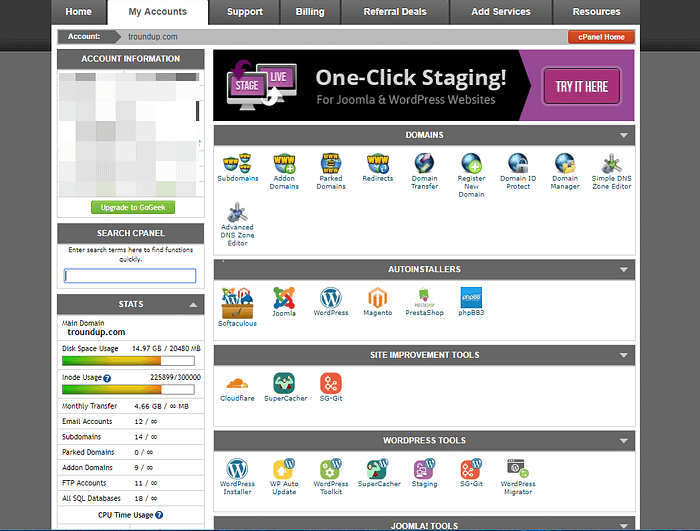The height and width of the screenshot is (531, 700).
Task: Open the phpBB3 installer
Action: (471, 302)
